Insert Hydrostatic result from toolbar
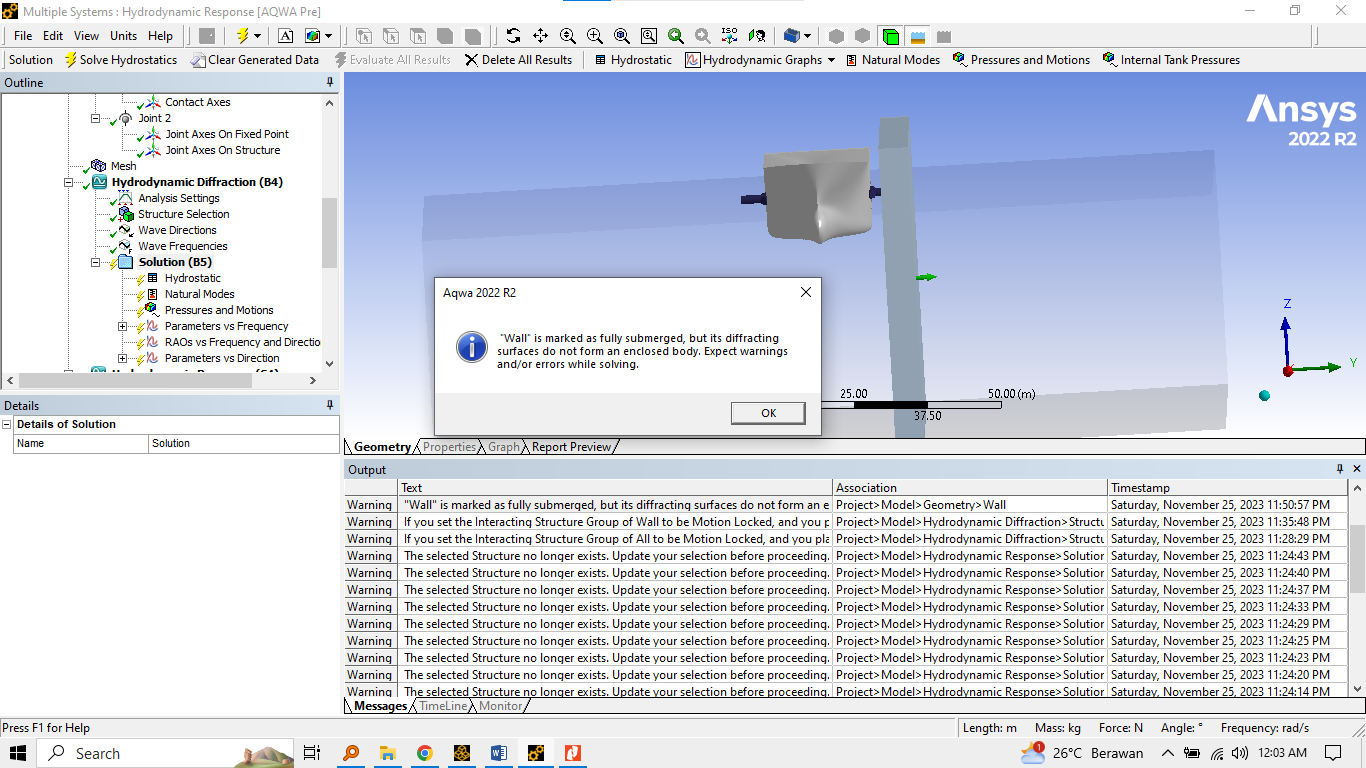The width and height of the screenshot is (1366, 768). coord(632,60)
